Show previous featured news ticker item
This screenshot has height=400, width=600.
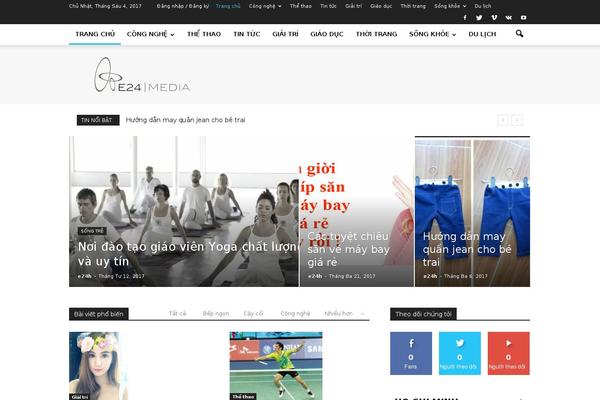(503, 120)
